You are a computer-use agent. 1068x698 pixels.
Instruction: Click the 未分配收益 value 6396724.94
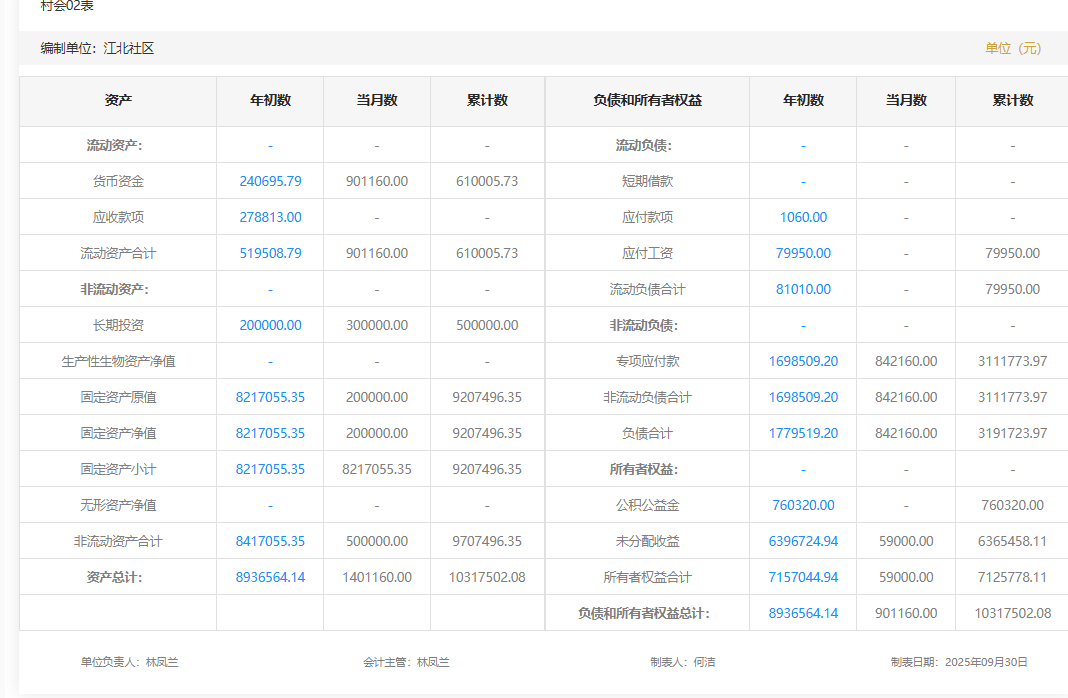click(803, 541)
